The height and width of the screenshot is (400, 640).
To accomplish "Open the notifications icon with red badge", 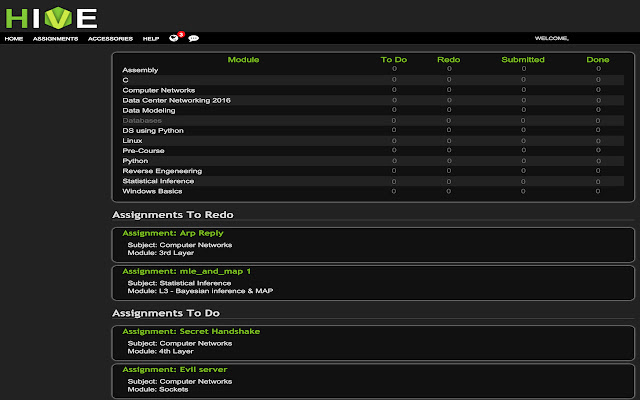I will tap(175, 38).
